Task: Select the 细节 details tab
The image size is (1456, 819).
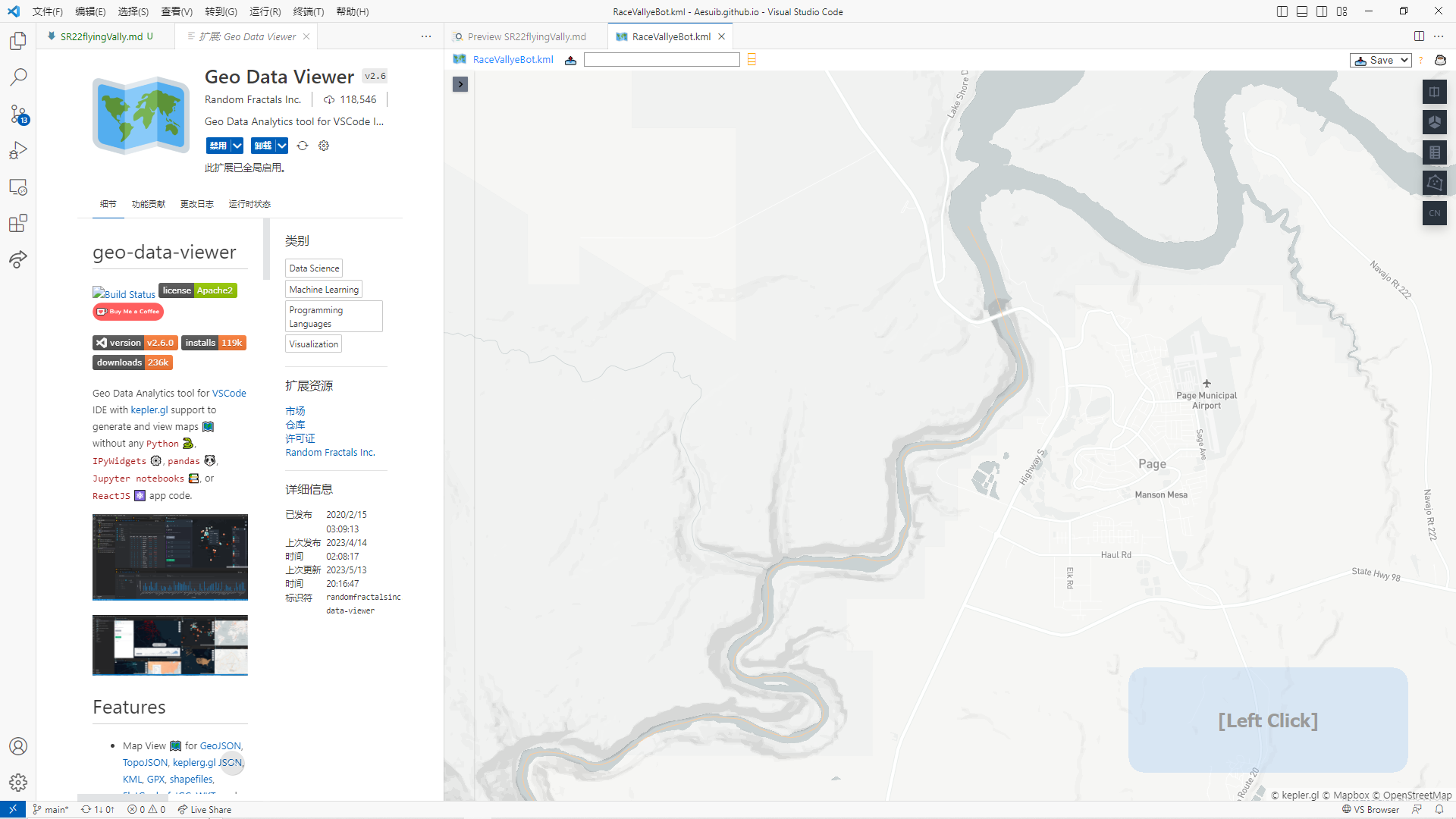Action: 108,204
